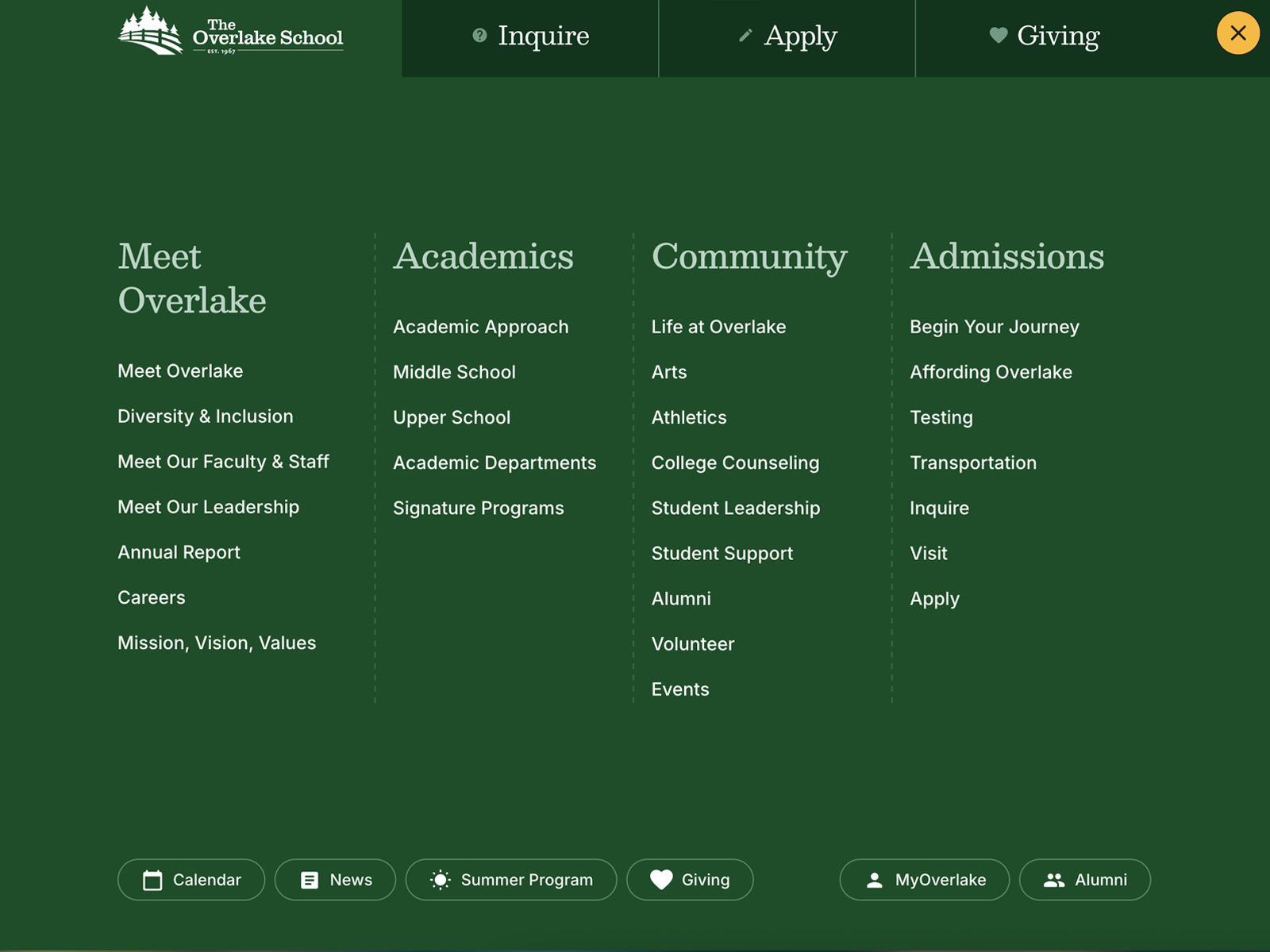This screenshot has width=1270, height=952.
Task: Click the heart icon beside Giving in top bar
Action: pyautogui.click(x=998, y=35)
